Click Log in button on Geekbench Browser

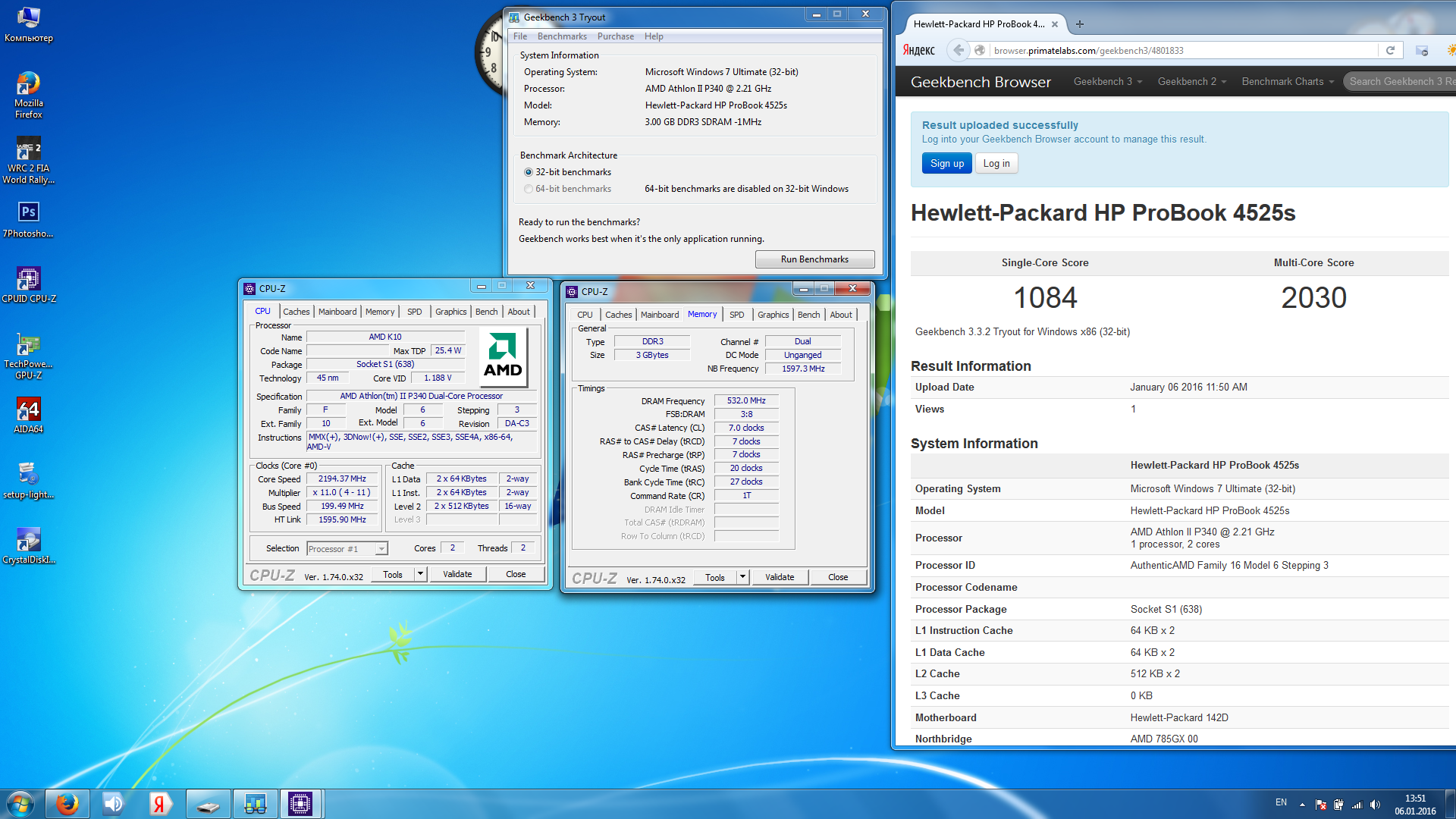996,163
